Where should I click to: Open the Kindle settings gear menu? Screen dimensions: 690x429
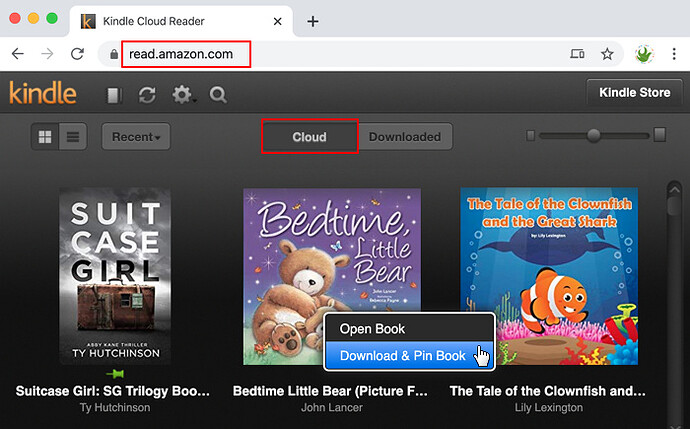tap(181, 94)
